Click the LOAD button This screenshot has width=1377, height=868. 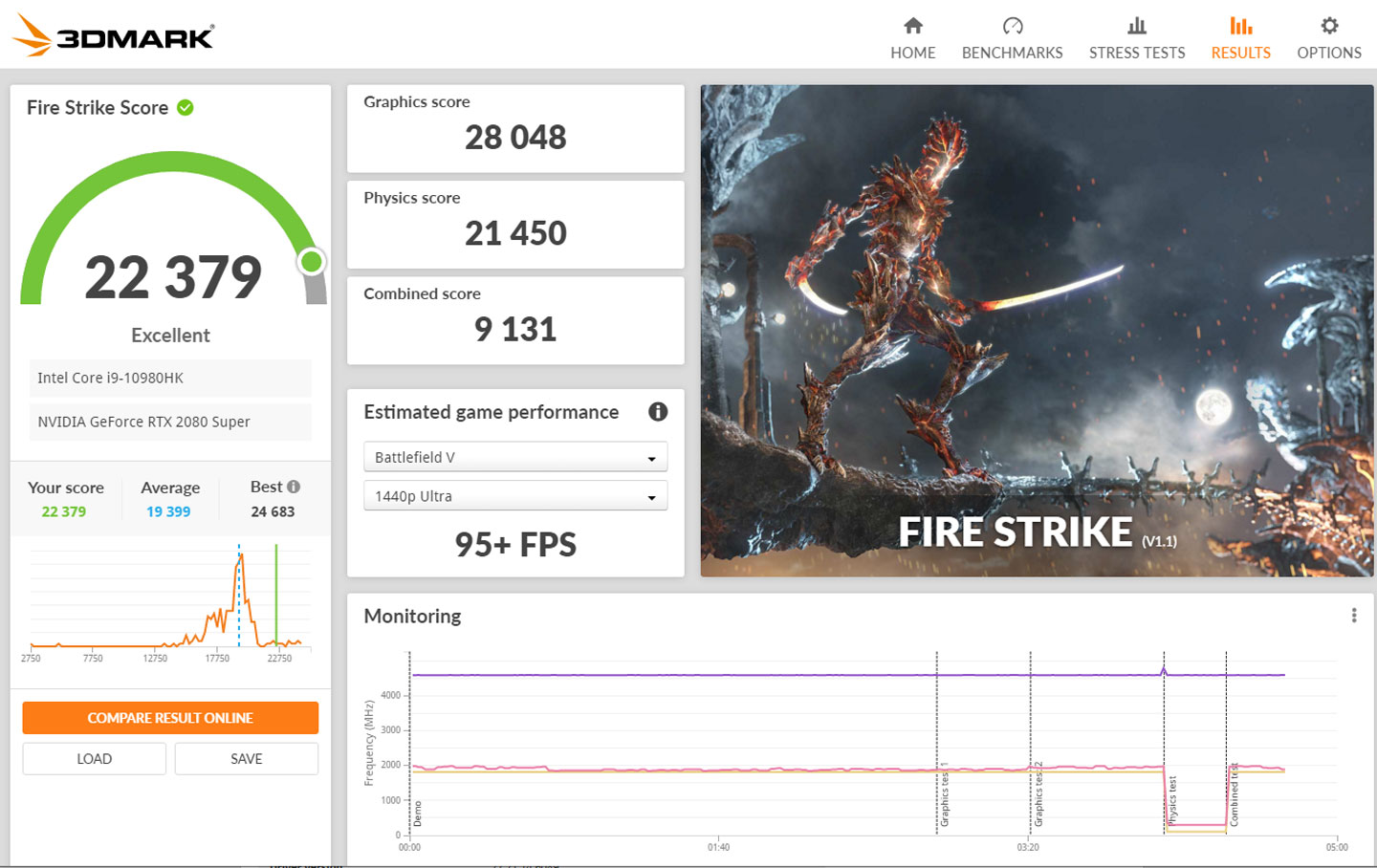(x=94, y=758)
